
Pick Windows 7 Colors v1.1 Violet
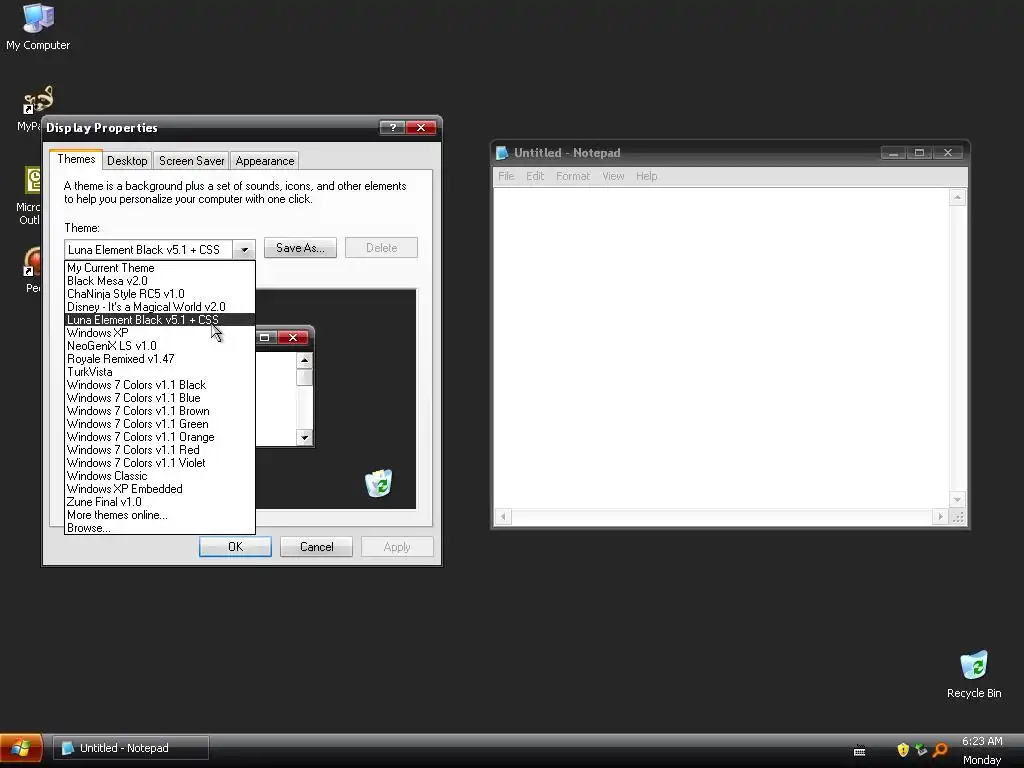coord(159,463)
